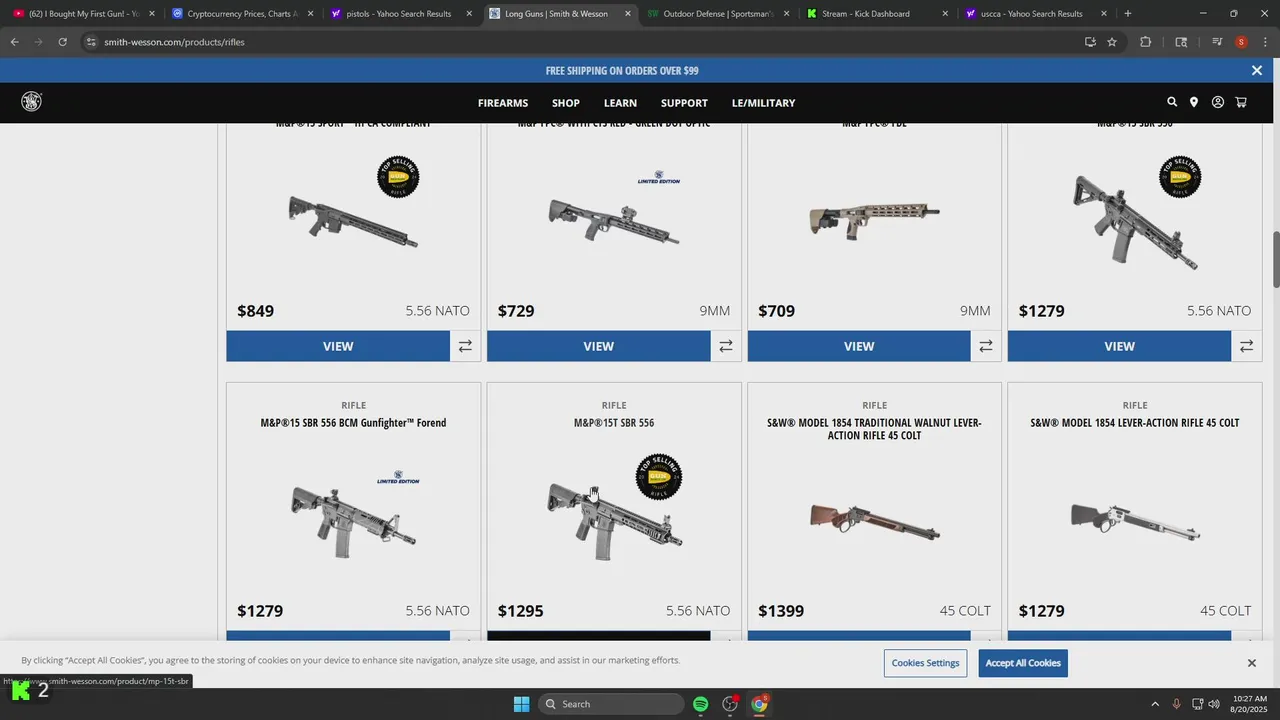Viewport: 1280px width, 720px height.
Task: View the $729 M&P FPC rifle
Action: click(599, 346)
